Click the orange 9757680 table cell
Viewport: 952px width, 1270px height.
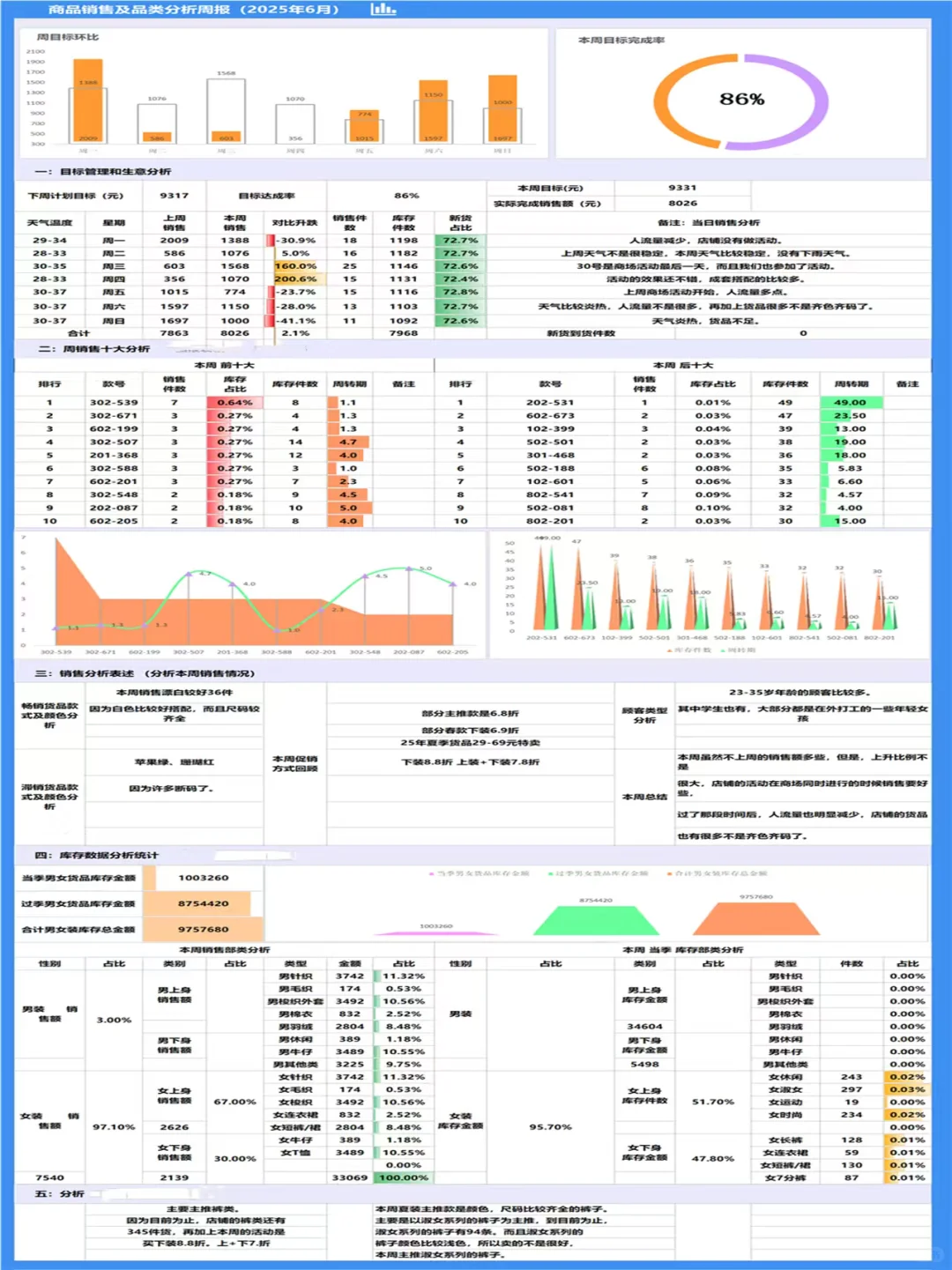pos(204,930)
